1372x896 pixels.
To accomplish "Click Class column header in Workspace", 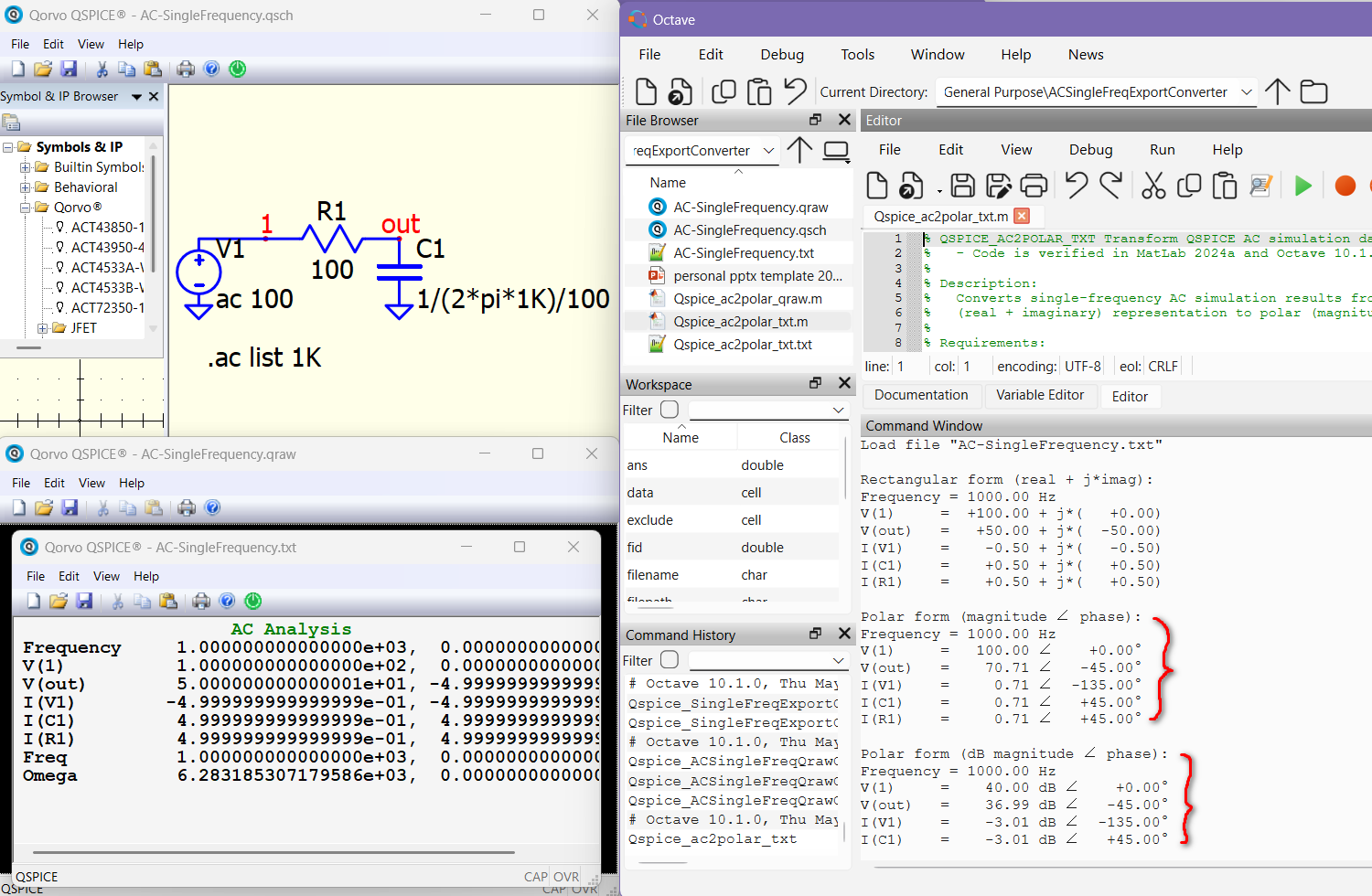I will (794, 438).
